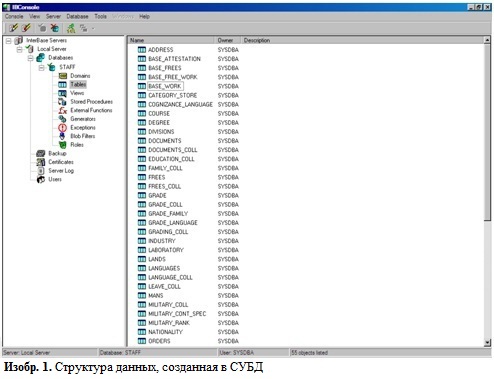Select the COGNIZANCE_LANGUAGE table

click(180, 104)
